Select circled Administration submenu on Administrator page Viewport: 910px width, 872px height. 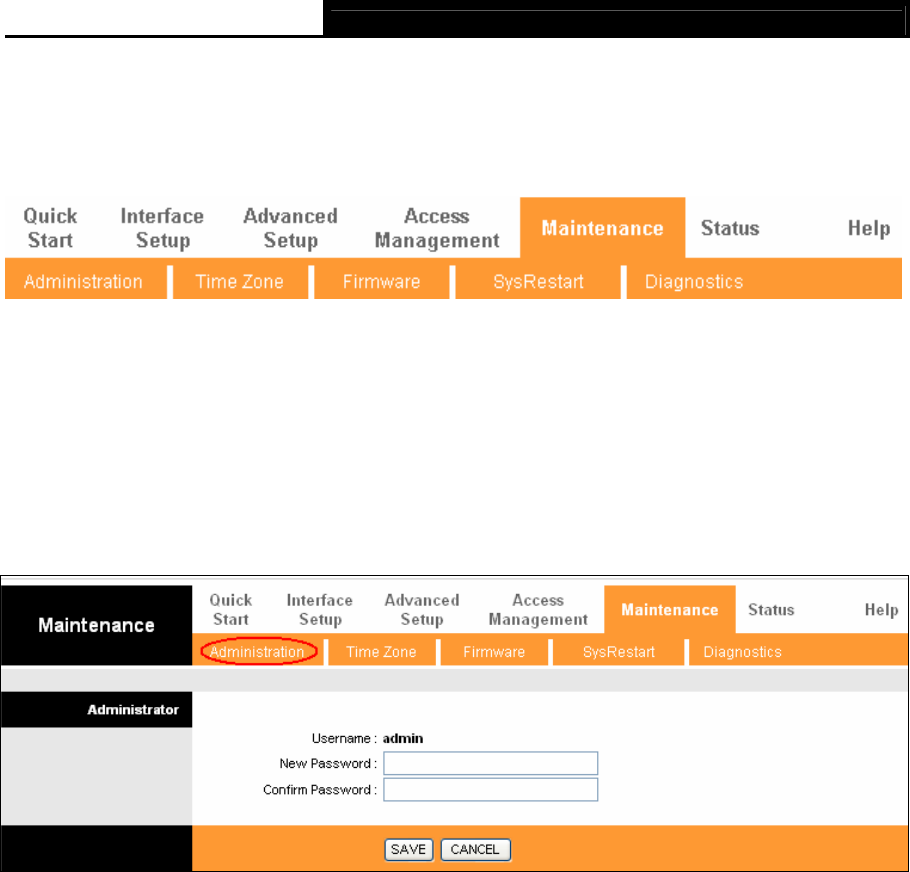tap(257, 652)
